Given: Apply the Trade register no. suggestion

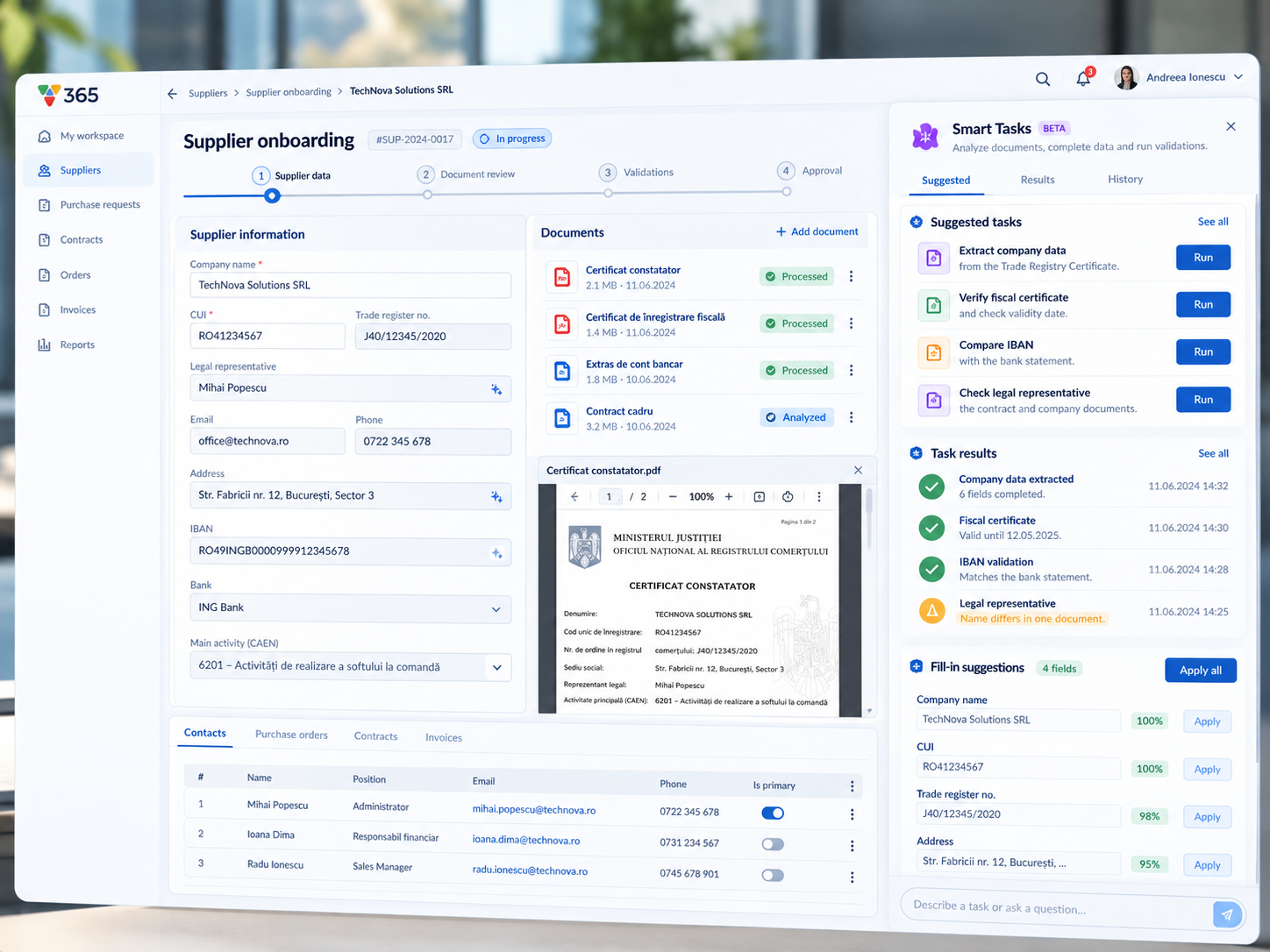Looking at the screenshot, I should coord(1207,817).
